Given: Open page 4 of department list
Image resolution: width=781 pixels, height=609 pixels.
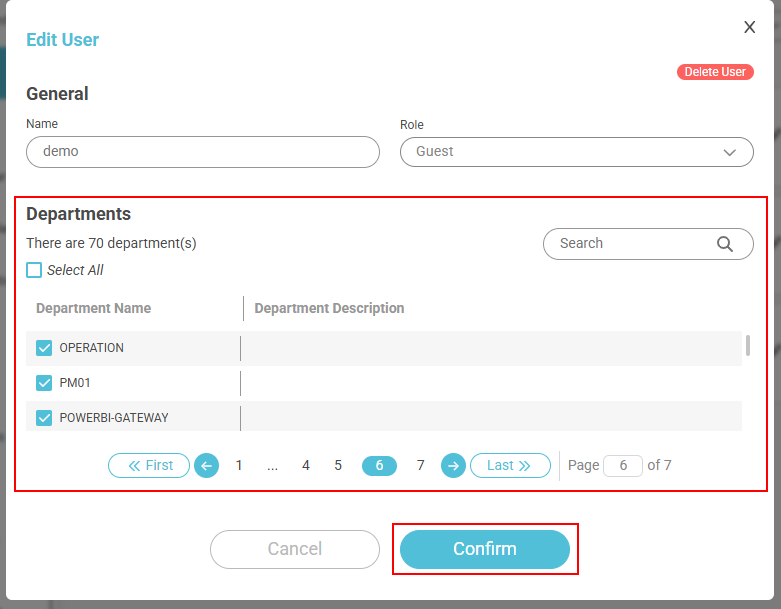Looking at the screenshot, I should point(306,466).
